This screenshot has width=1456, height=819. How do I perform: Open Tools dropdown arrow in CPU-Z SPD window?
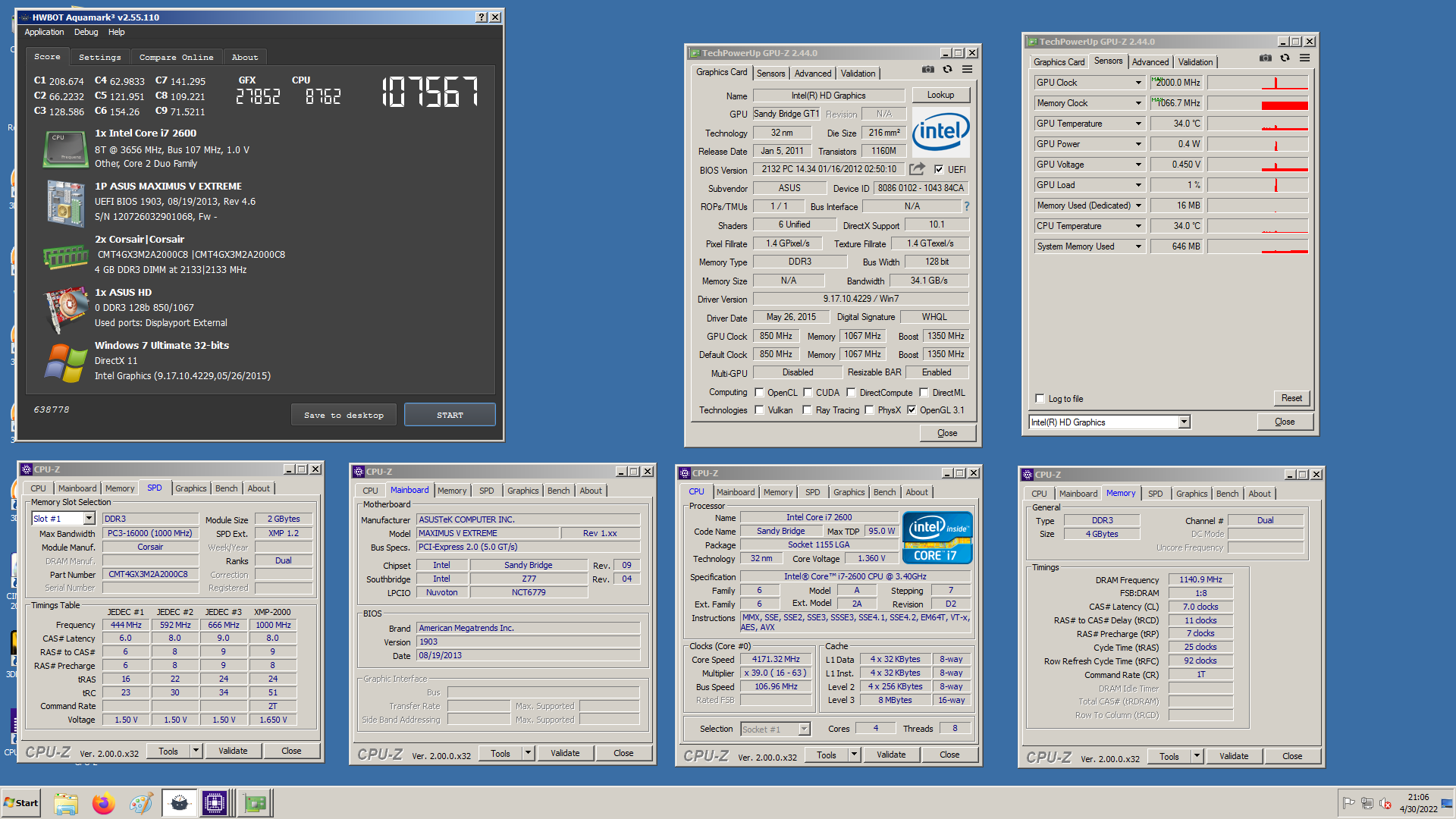click(196, 751)
